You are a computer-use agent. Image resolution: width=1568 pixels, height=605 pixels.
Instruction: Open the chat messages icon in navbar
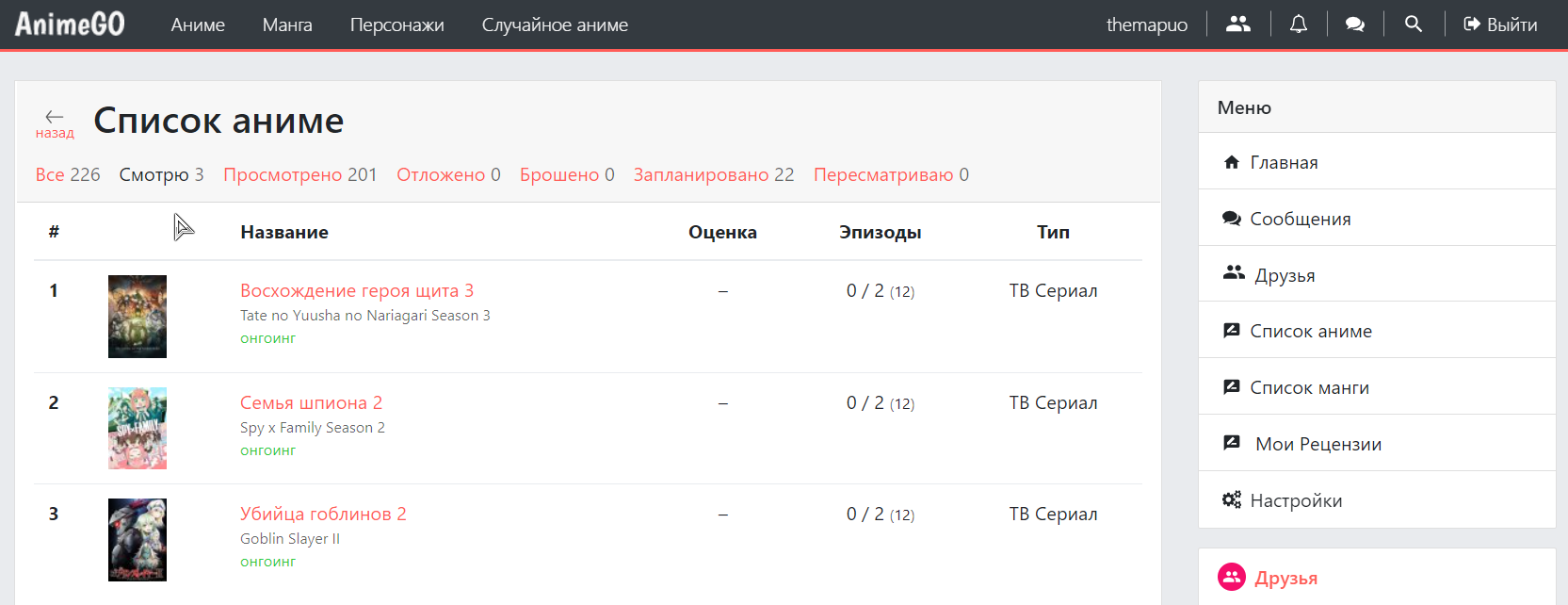point(1355,25)
